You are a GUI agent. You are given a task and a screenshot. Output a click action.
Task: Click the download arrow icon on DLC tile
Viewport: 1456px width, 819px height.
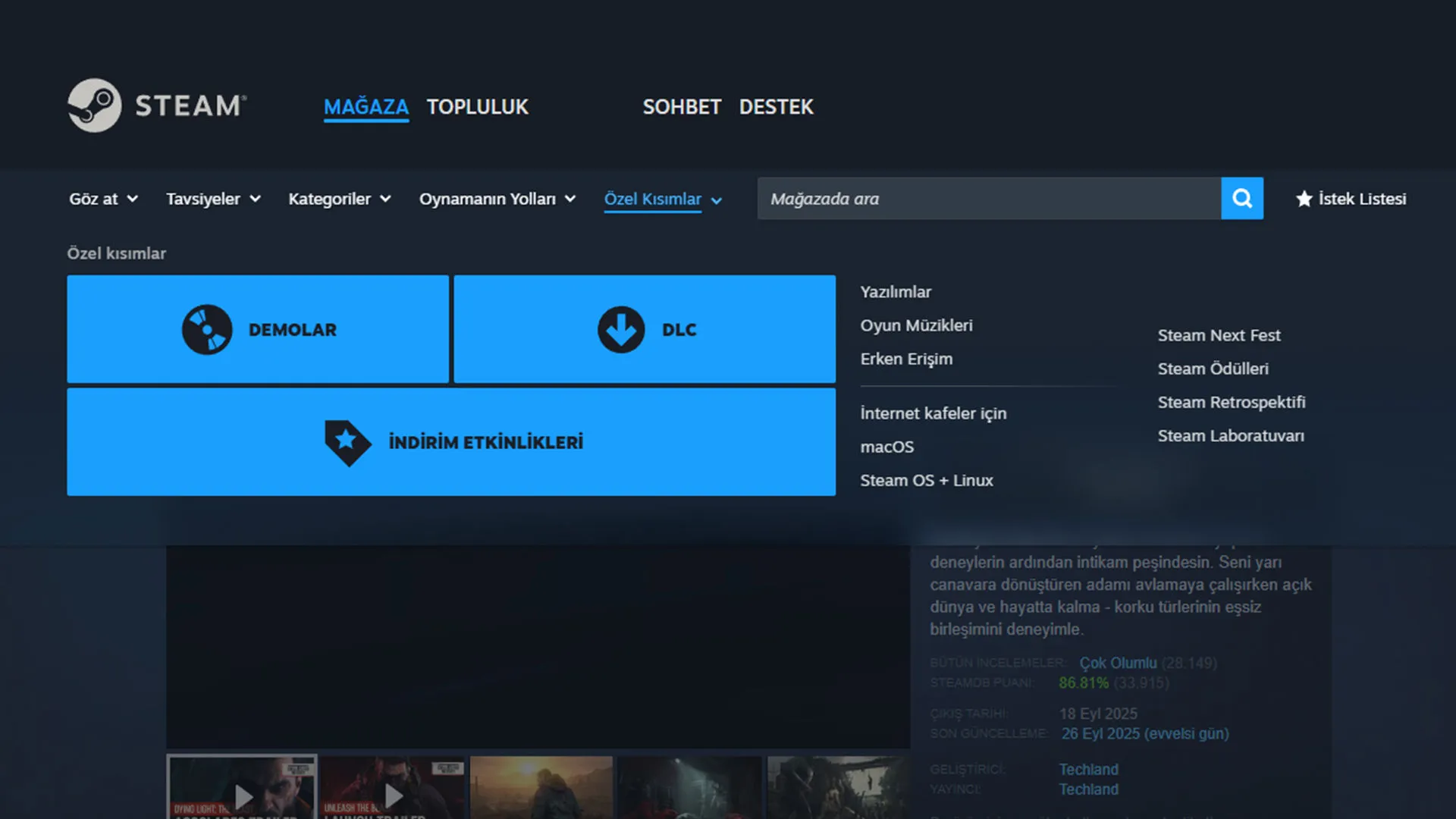coord(620,329)
